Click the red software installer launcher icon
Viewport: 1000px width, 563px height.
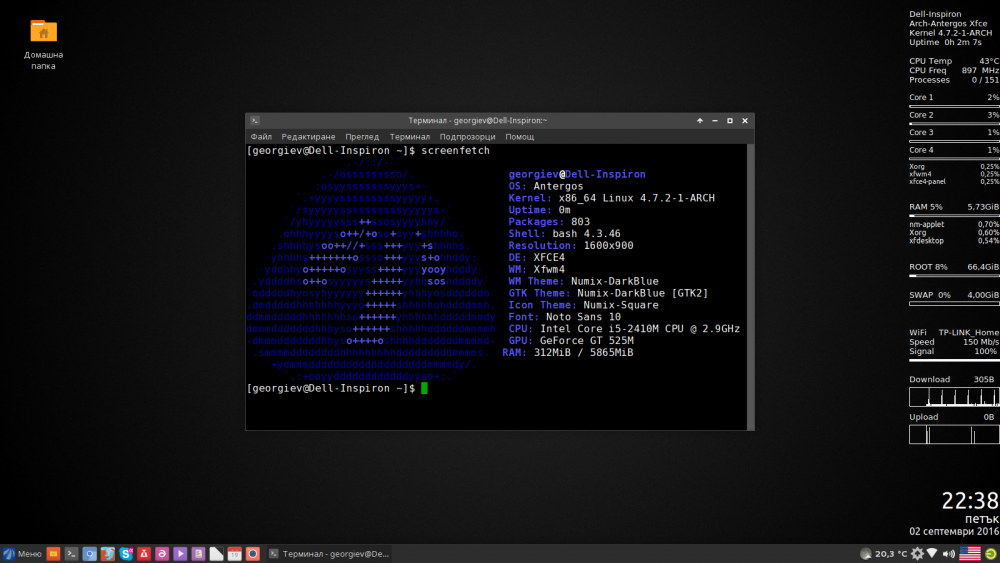pyautogui.click(x=144, y=553)
